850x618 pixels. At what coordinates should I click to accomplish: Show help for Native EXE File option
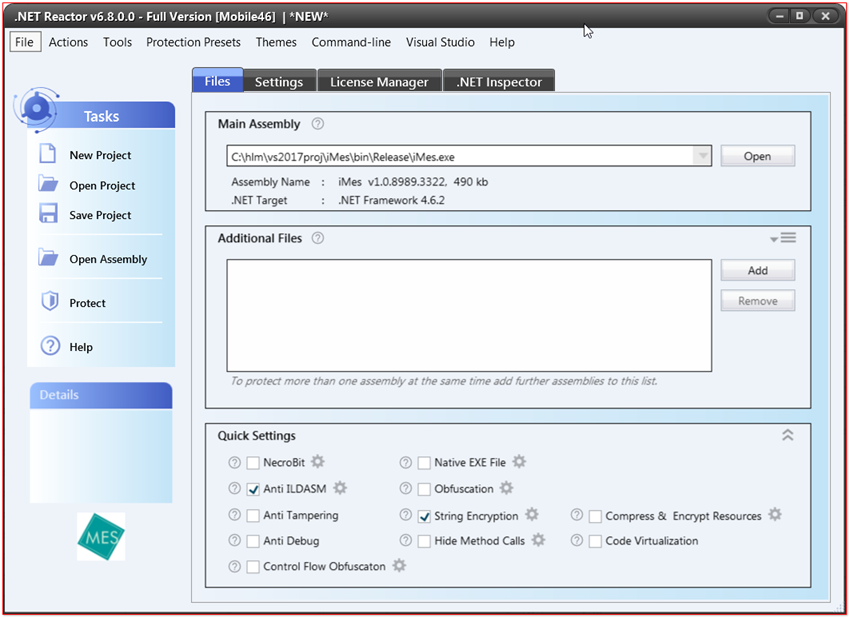tap(405, 462)
